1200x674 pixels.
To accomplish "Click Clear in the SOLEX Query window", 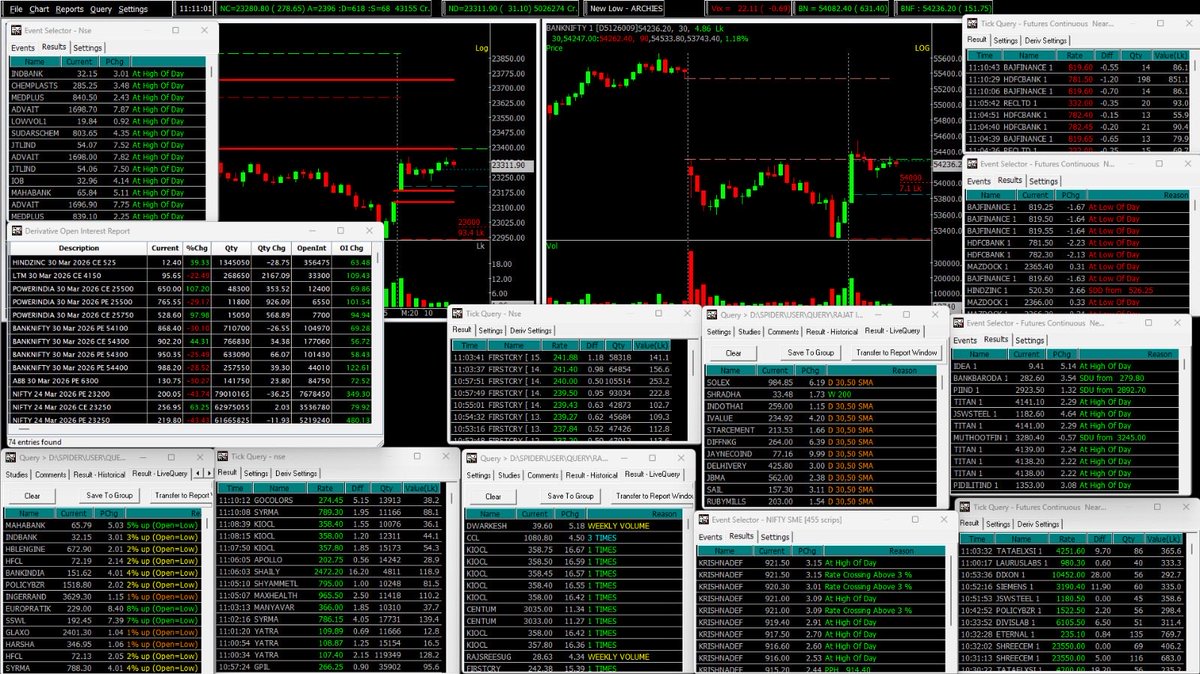I will [734, 353].
